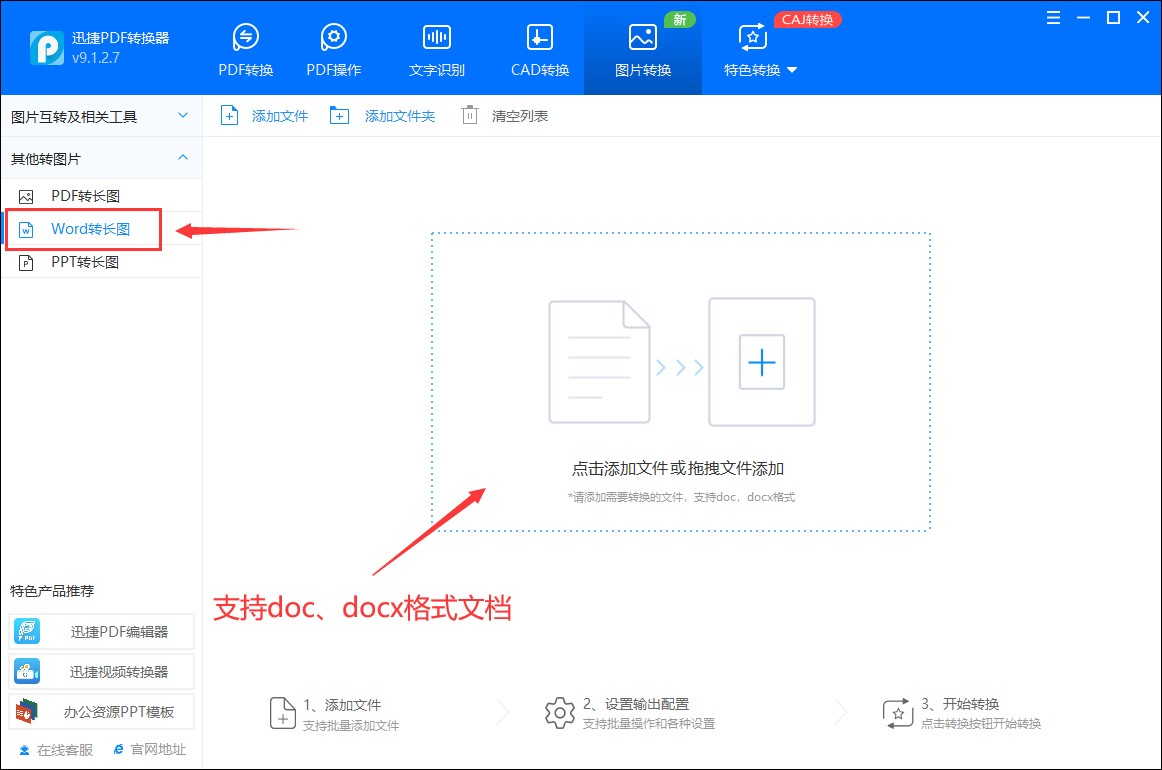This screenshot has height=770, width=1162.
Task: Click 2、设置输出配置 step label
Action: click(x=636, y=704)
